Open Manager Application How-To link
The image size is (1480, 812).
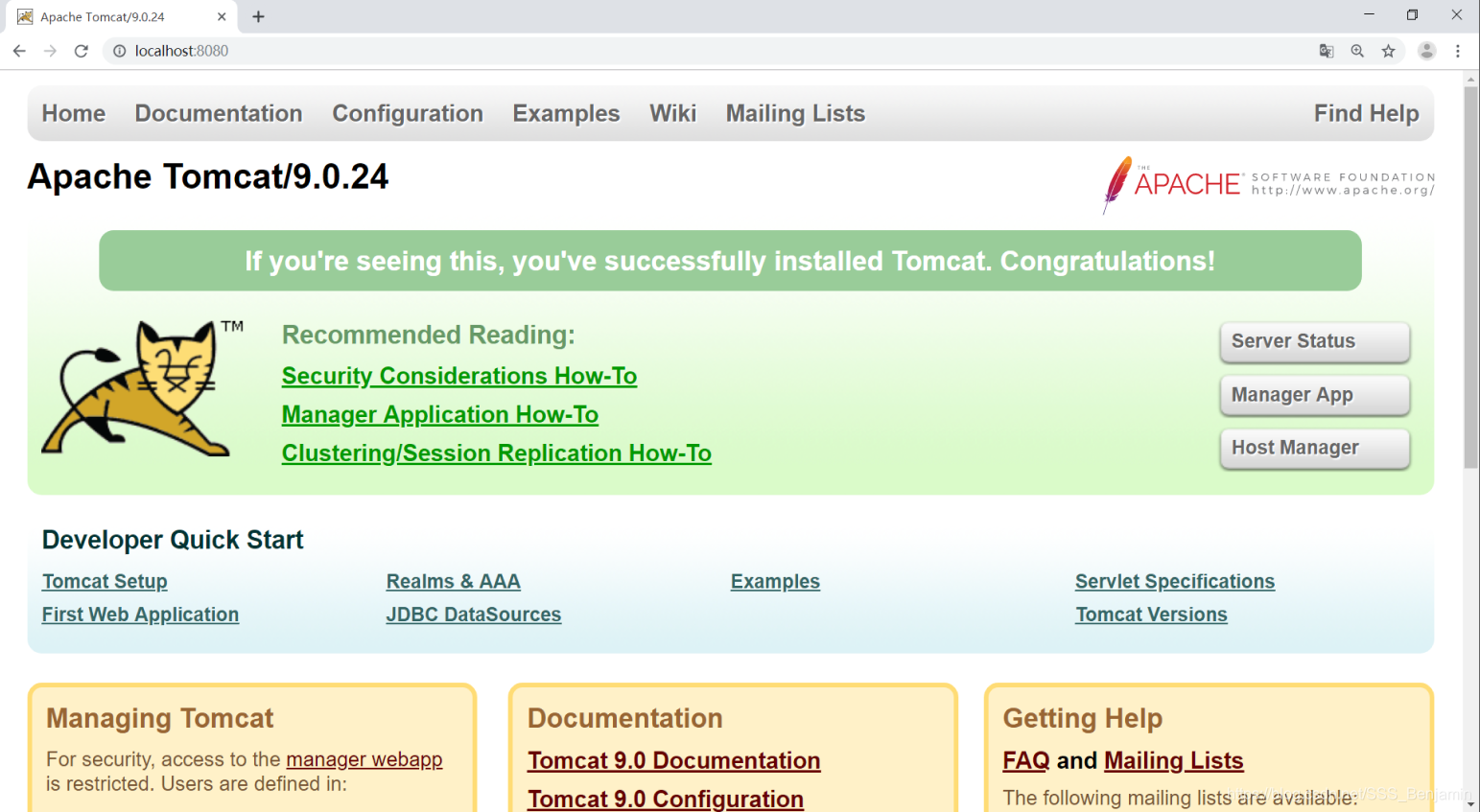(x=440, y=414)
